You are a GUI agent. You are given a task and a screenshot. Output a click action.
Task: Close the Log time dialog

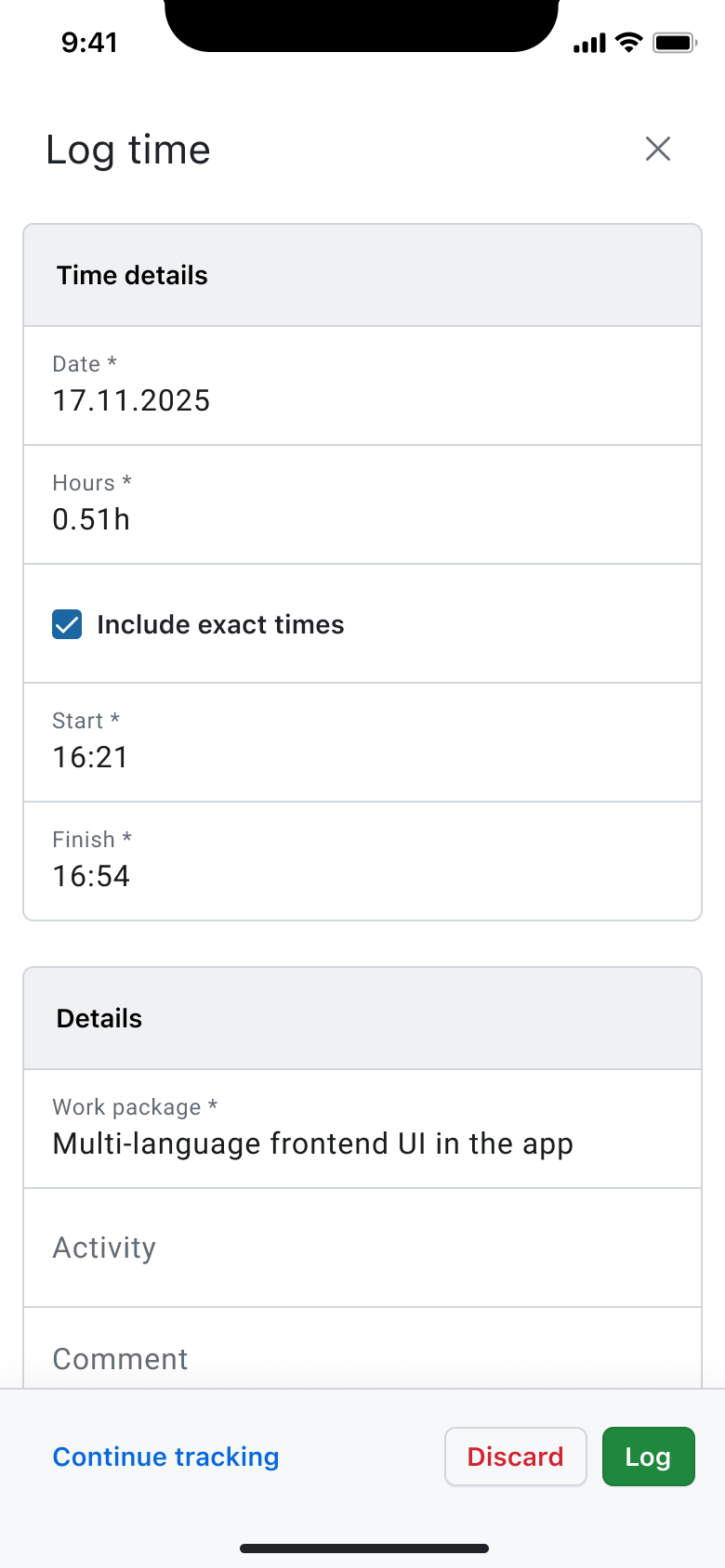658,149
